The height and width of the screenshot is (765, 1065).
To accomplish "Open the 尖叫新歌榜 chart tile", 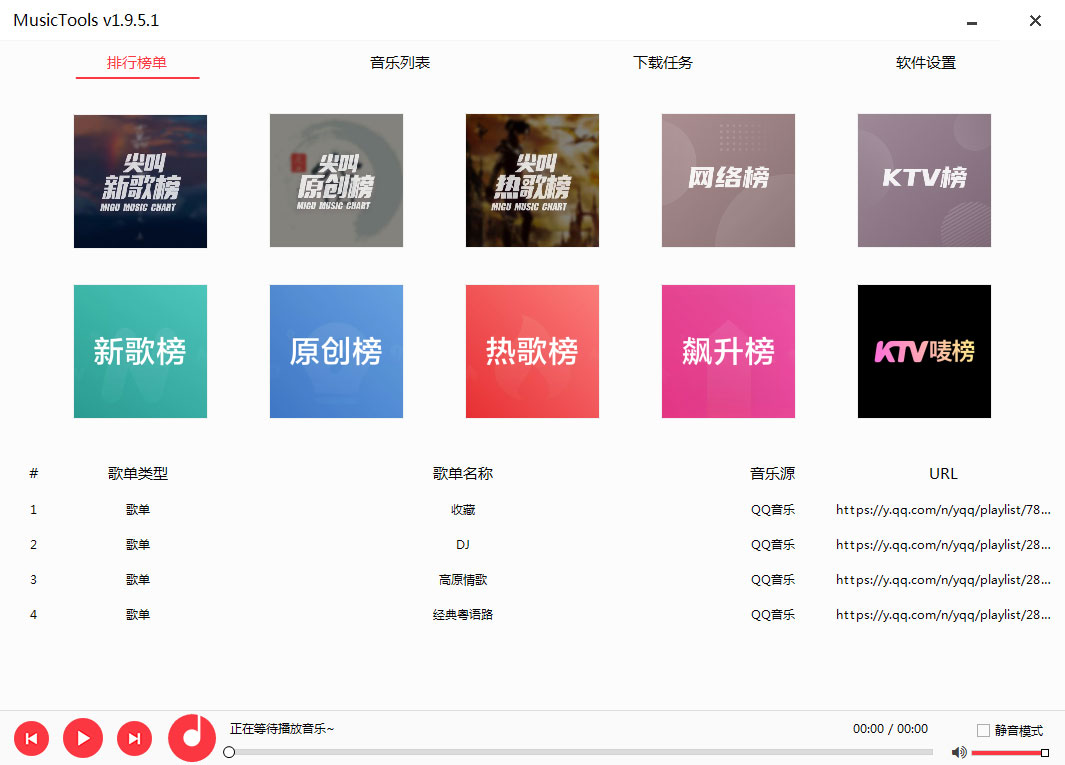I will coord(141,181).
